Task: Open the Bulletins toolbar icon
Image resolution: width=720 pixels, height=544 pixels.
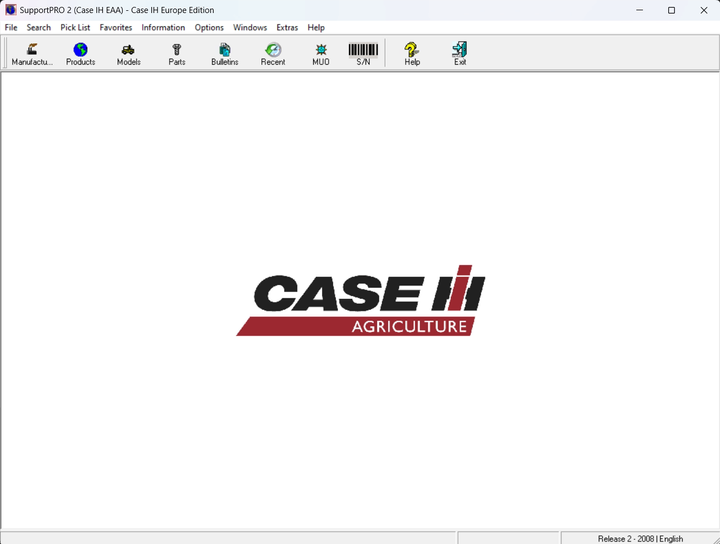Action: [x=225, y=54]
